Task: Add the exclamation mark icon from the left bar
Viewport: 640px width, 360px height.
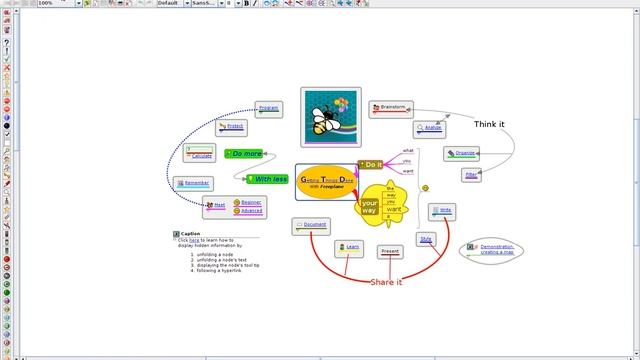Action: (x=7, y=51)
